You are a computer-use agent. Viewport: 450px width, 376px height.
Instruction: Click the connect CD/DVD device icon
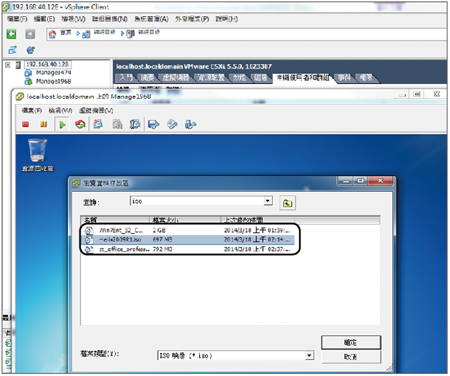[x=172, y=124]
